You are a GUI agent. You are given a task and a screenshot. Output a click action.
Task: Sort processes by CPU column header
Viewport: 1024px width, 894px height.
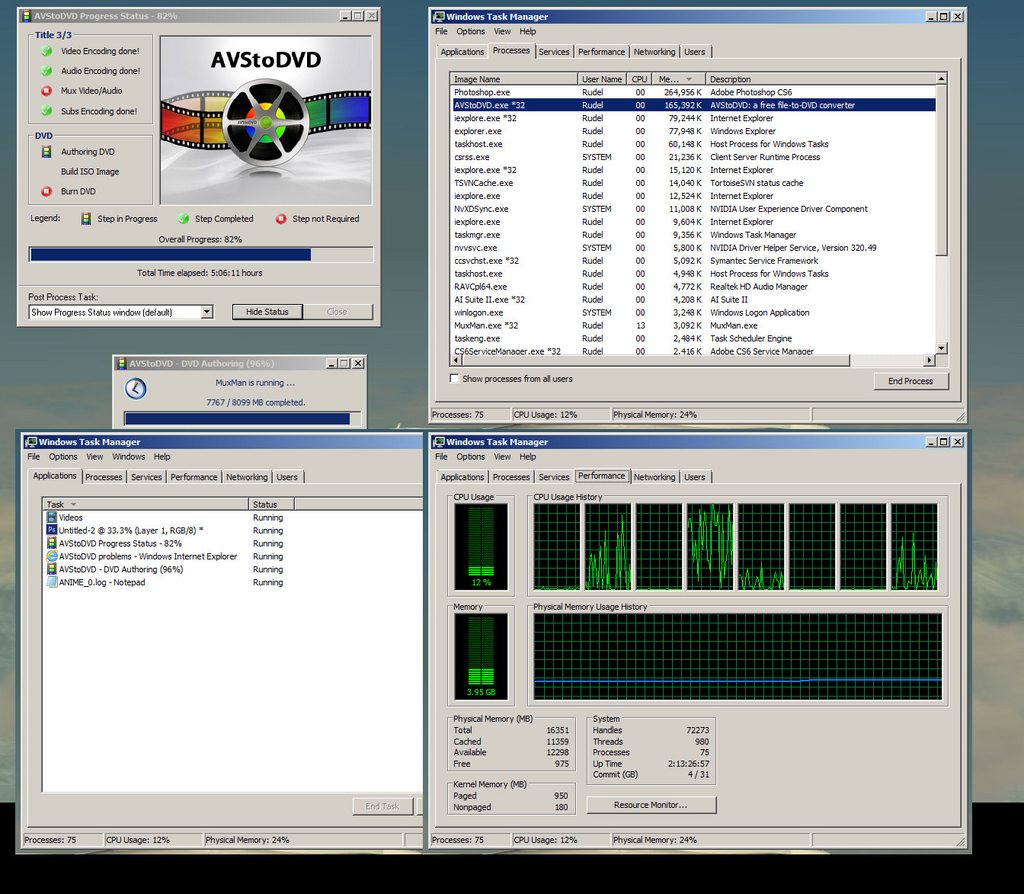639,79
